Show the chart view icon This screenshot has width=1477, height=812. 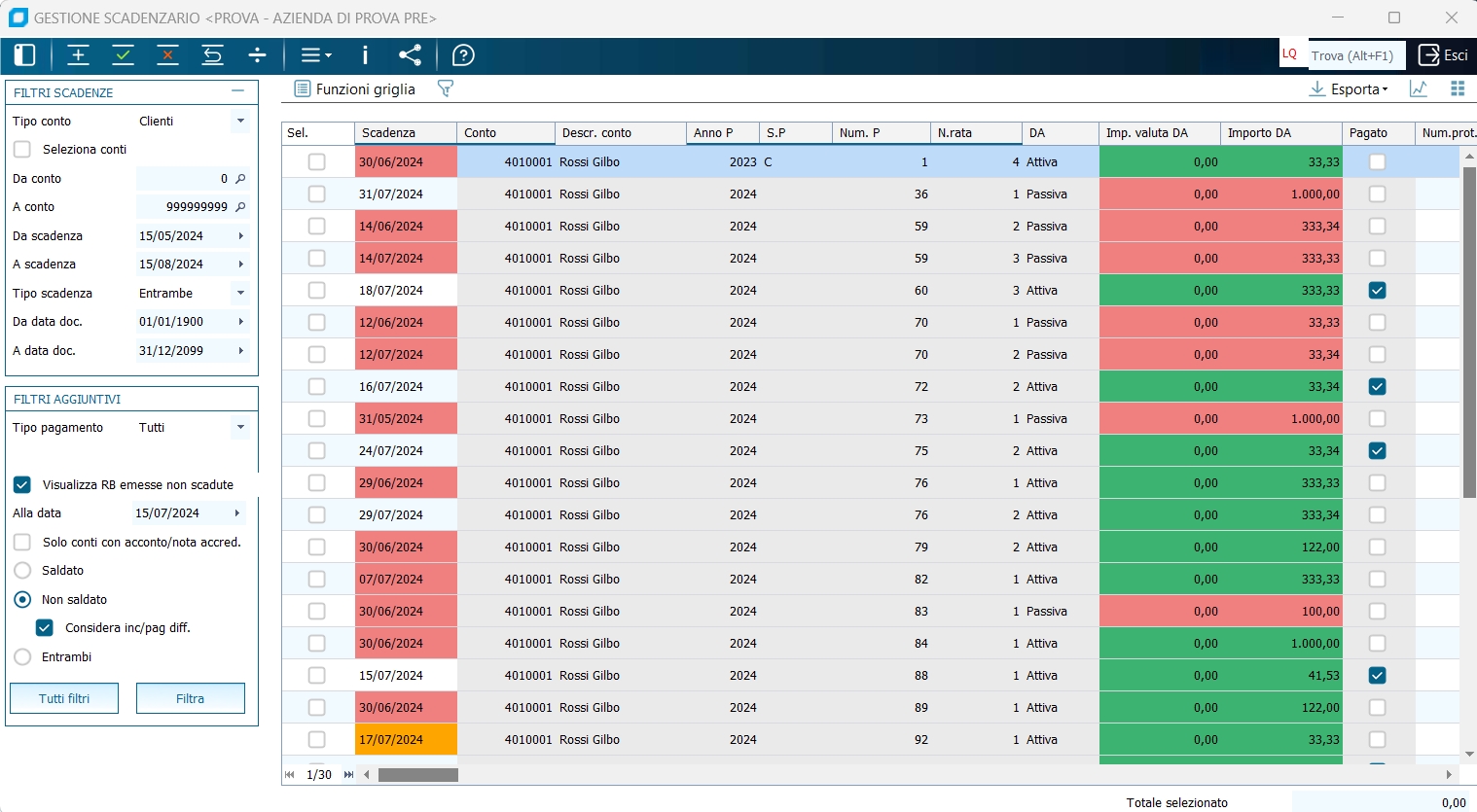point(1419,88)
